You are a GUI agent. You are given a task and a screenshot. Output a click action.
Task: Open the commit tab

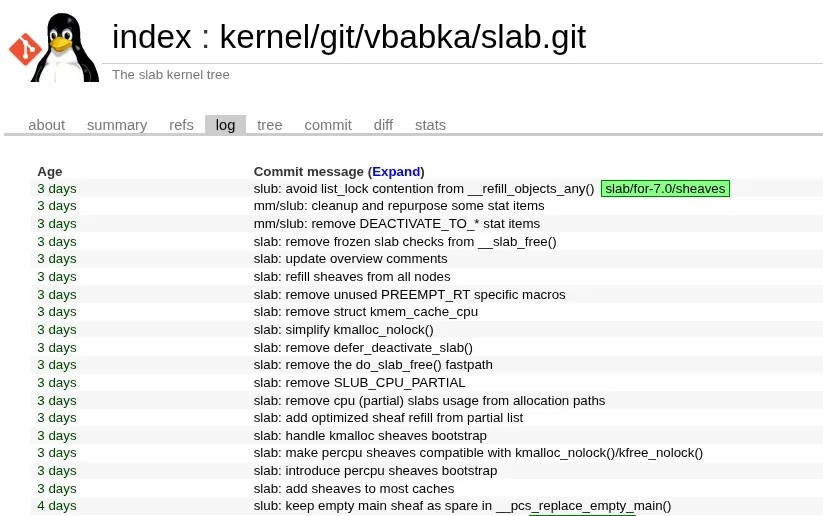pyautogui.click(x=328, y=125)
